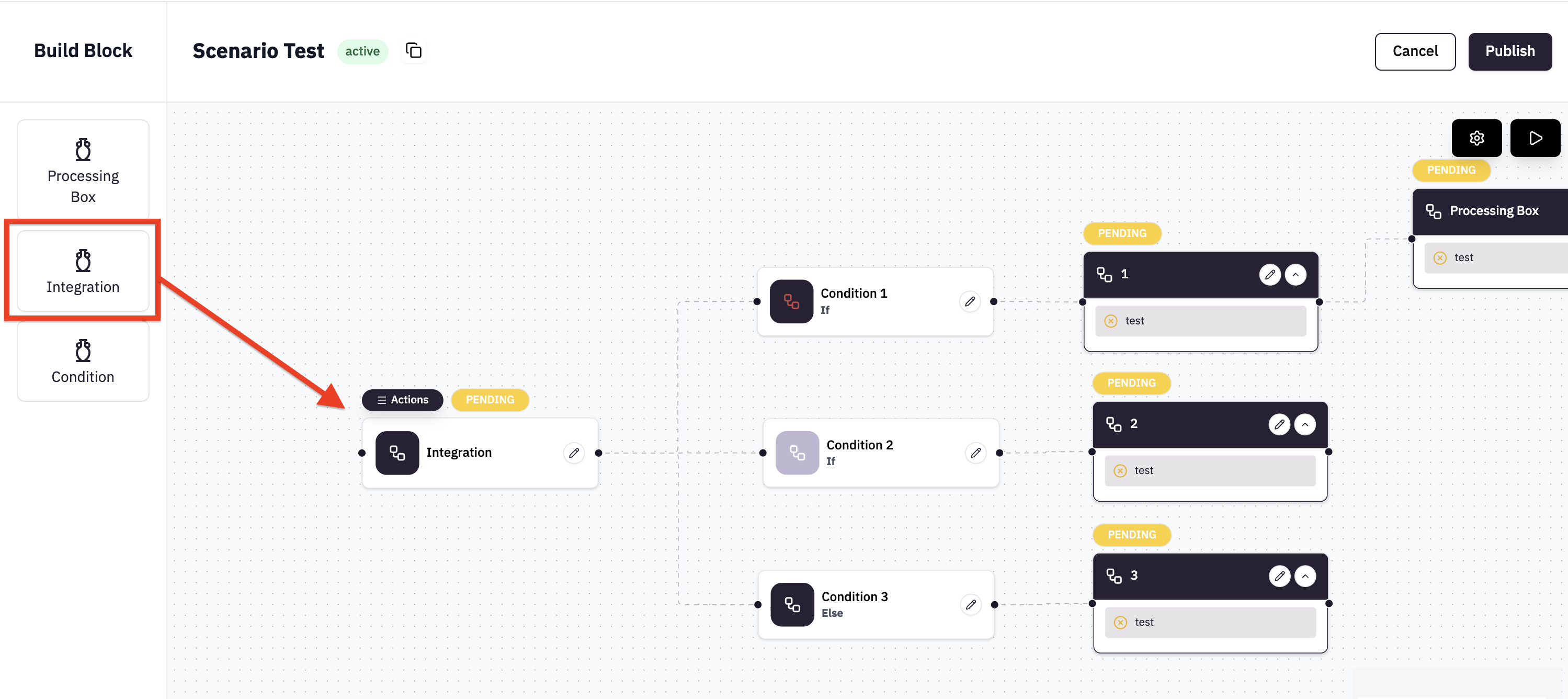Viewport: 1568px width, 699px height.
Task: Open the canvas settings gear button
Action: coord(1476,138)
